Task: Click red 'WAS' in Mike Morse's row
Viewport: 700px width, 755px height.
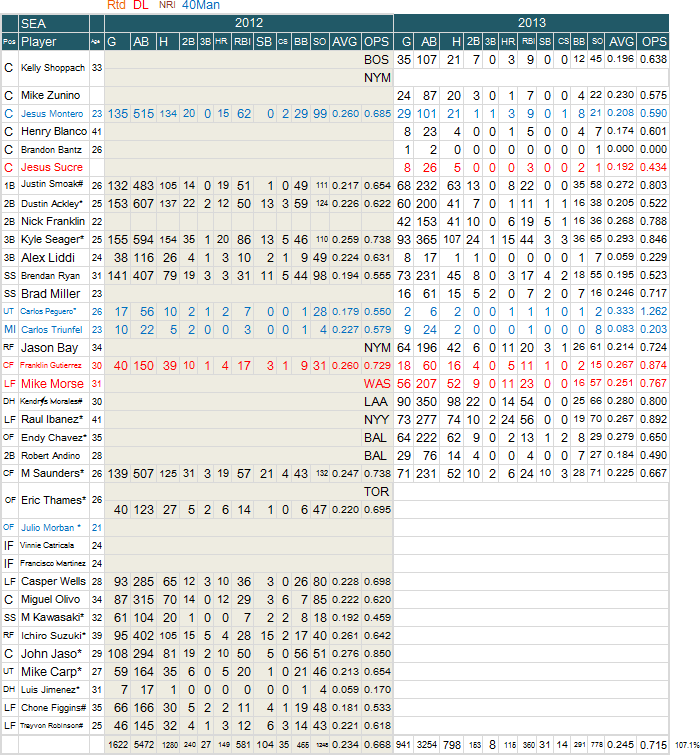Action: [377, 384]
